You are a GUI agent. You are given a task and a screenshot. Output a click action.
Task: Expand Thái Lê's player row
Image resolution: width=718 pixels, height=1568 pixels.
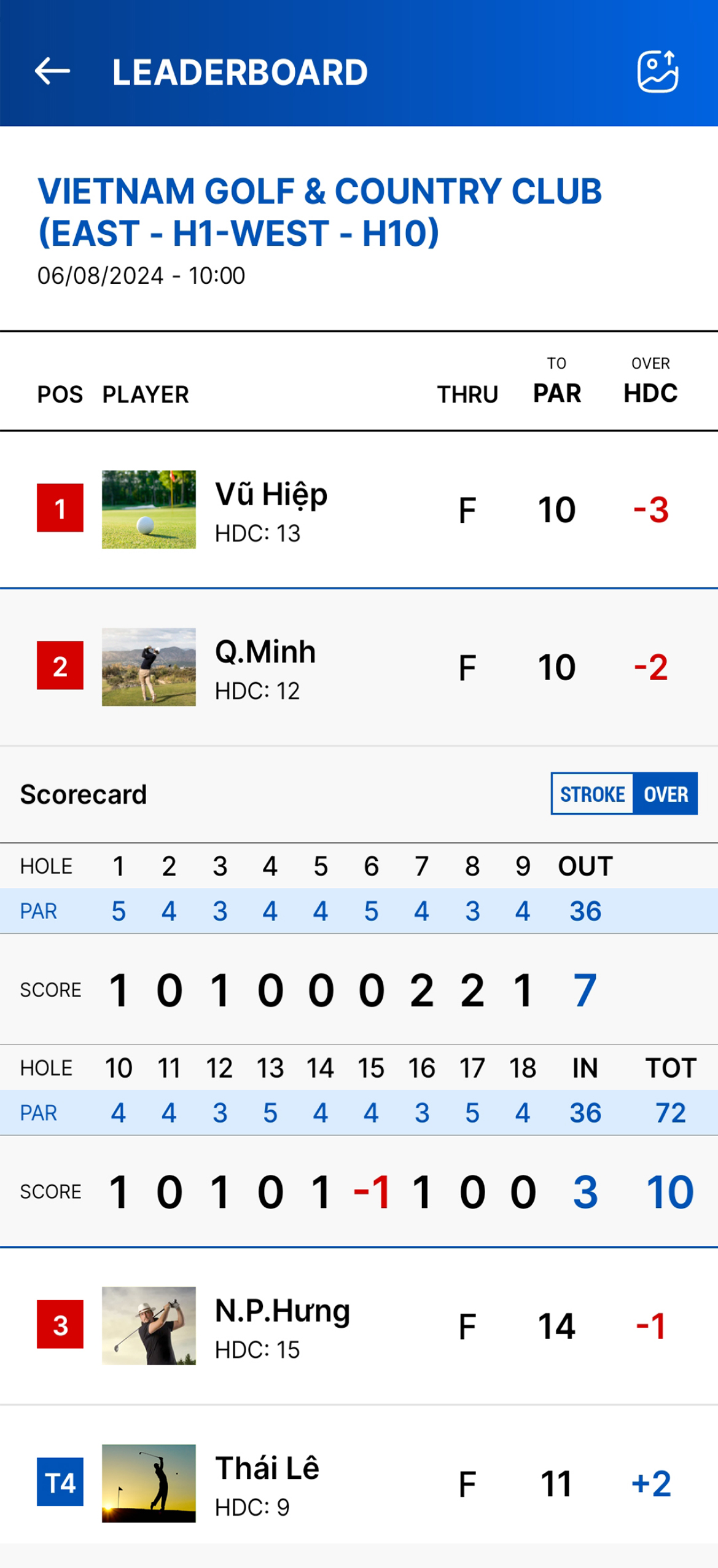[359, 1483]
